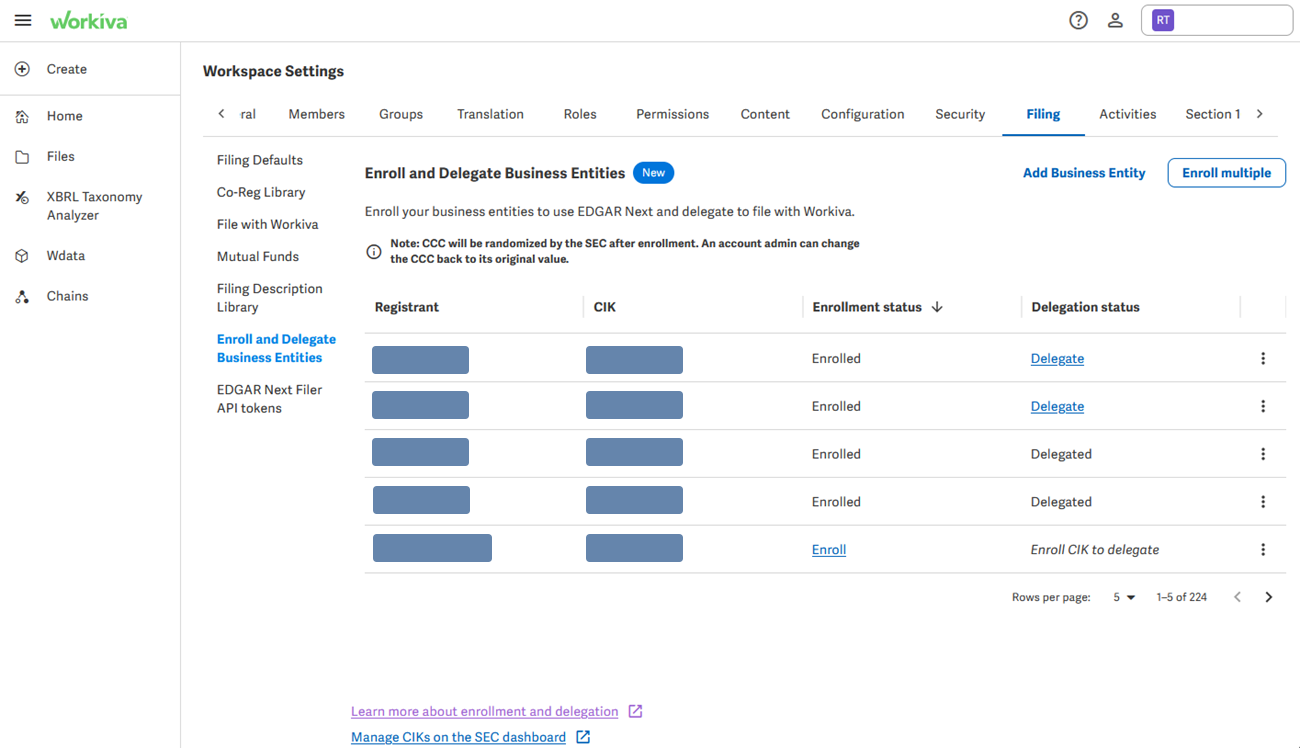Click 'Enroll CIK to delegate' text
The width and height of the screenshot is (1300, 748).
[x=1095, y=549]
